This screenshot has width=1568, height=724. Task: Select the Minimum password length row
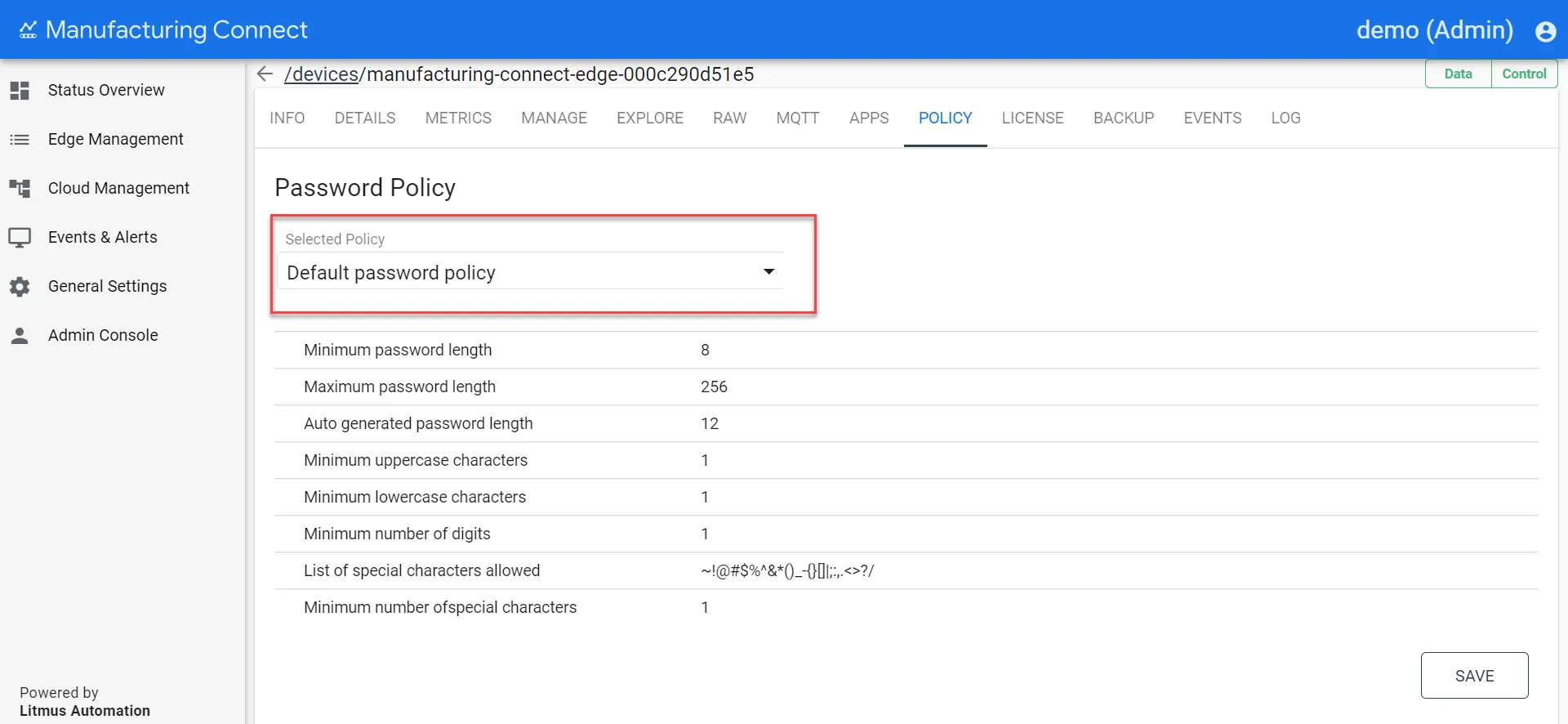click(906, 350)
